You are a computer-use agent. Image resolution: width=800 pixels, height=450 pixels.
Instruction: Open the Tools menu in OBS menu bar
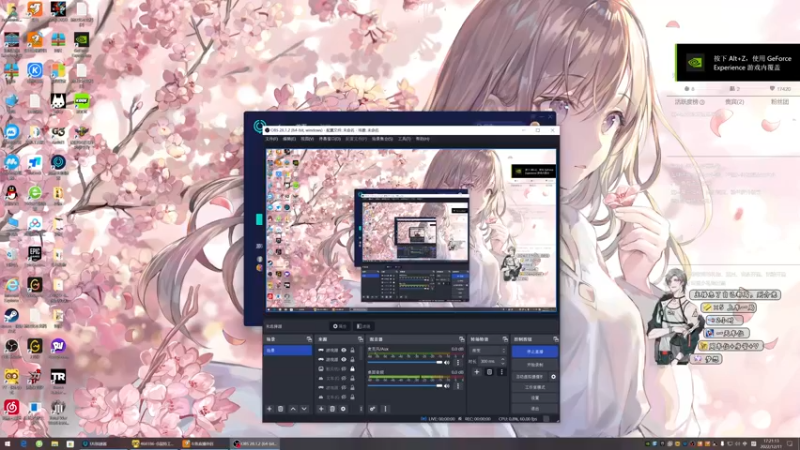coord(404,139)
